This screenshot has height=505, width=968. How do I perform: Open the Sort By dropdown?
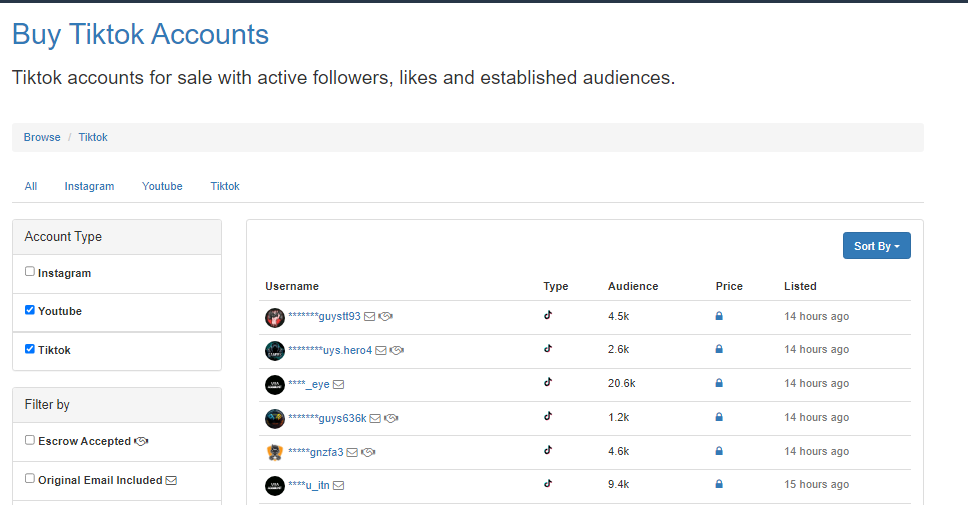pyautogui.click(x=877, y=246)
